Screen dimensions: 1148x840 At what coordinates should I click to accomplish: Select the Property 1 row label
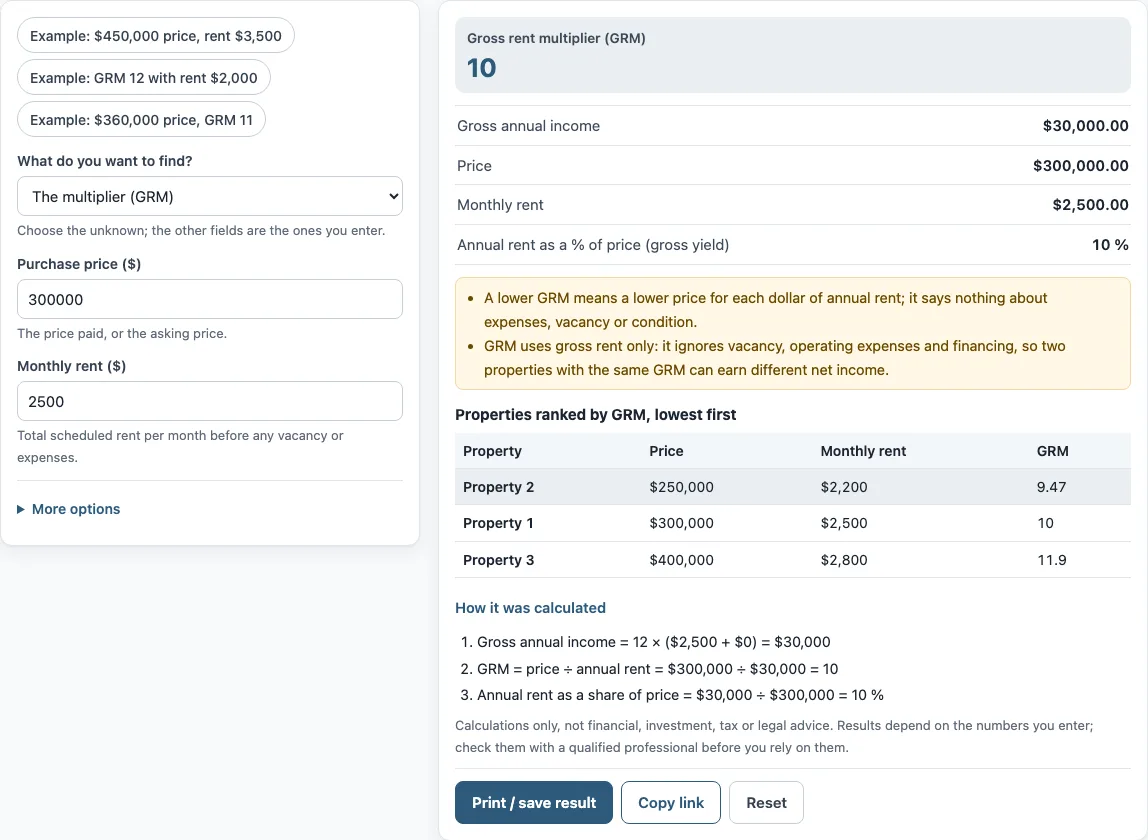click(498, 523)
